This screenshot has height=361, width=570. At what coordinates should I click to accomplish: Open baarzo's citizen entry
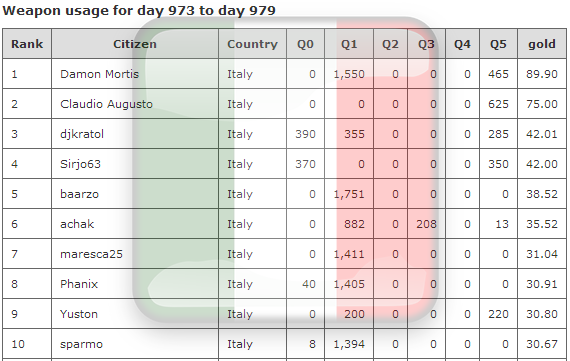coord(79,194)
